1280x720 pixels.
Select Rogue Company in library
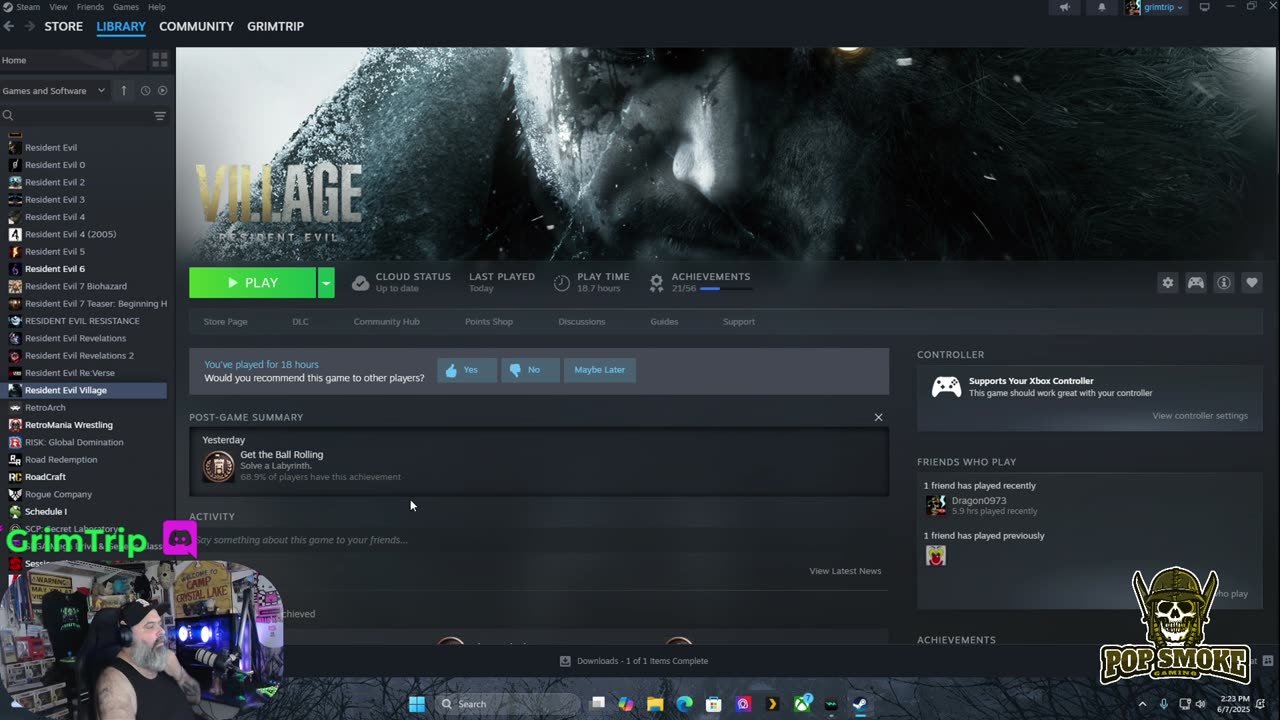(58, 494)
